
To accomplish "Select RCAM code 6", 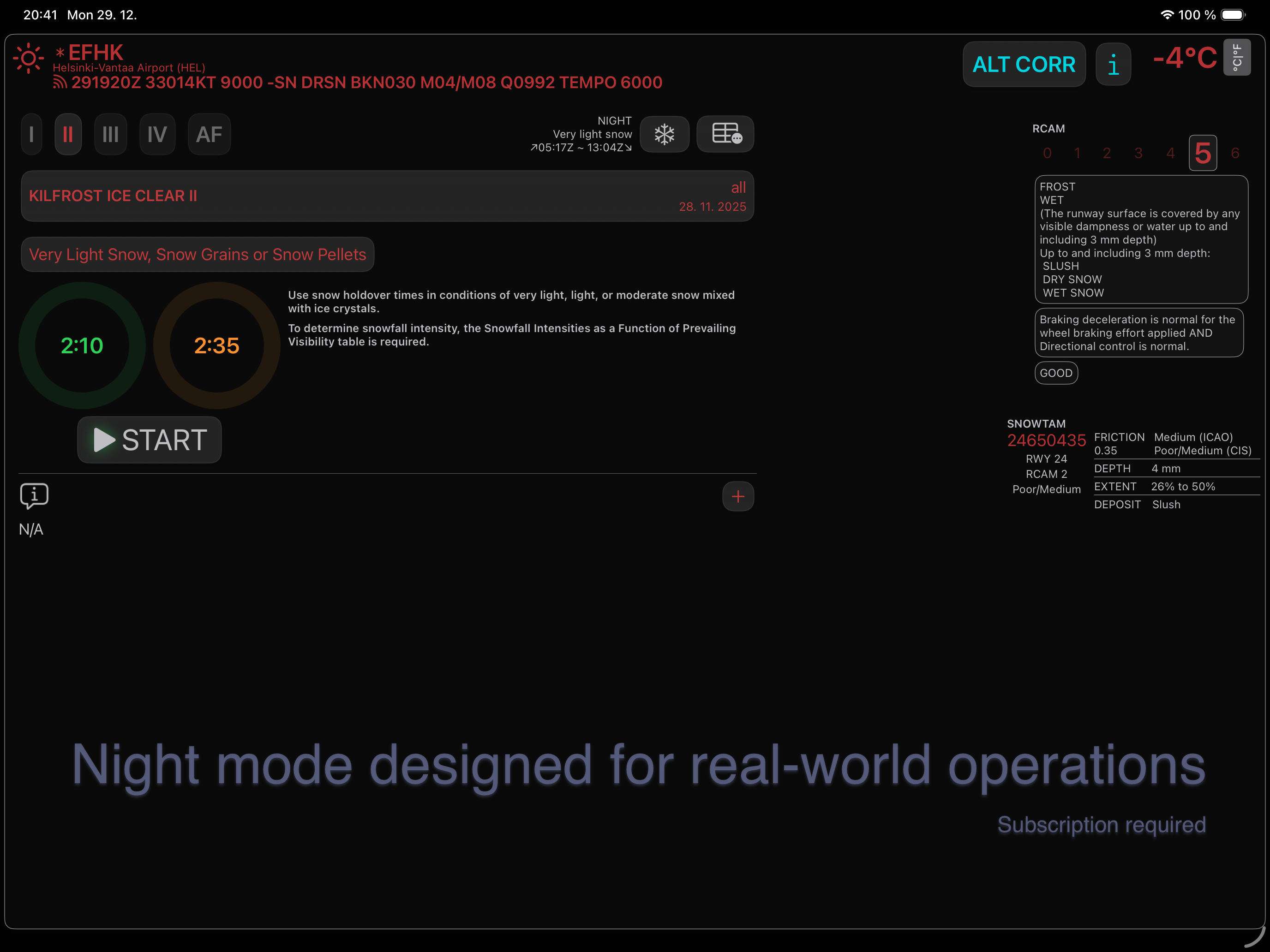I will pos(1235,153).
